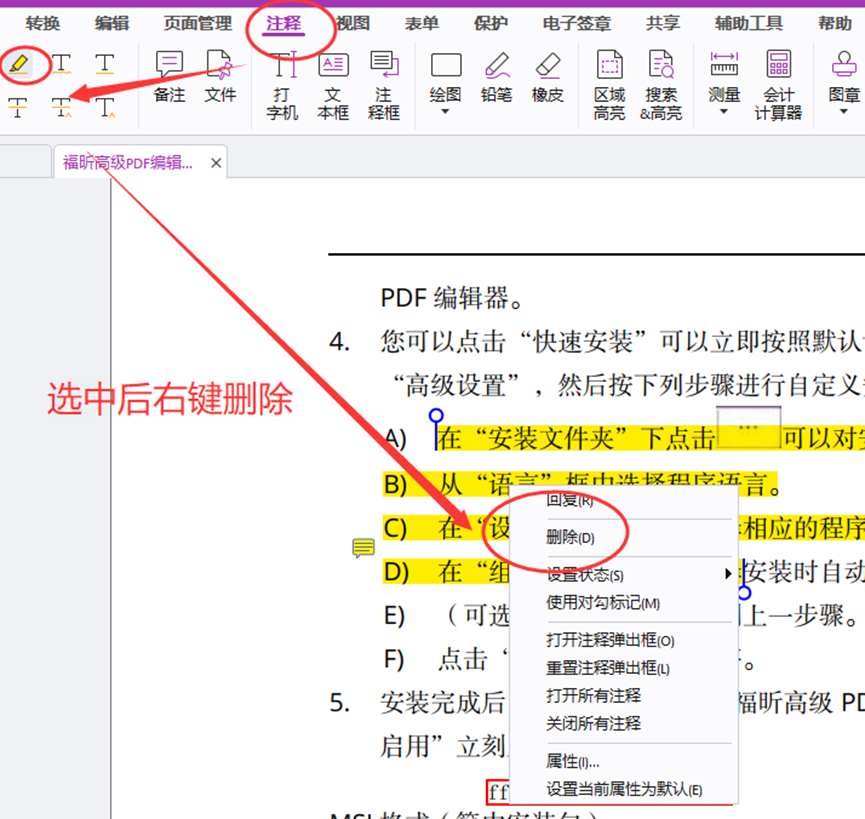865x819 pixels.
Task: Select the Insert text tool
Action: click(105, 107)
